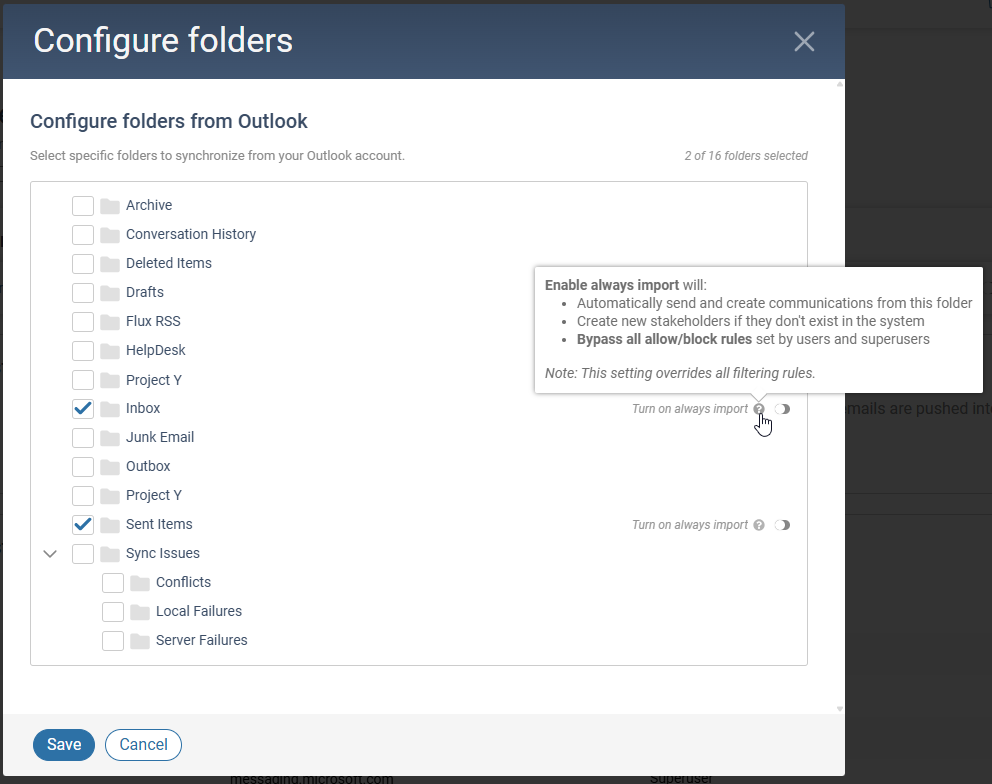Cancel the folder configuration
This screenshot has width=992, height=784.
click(143, 745)
